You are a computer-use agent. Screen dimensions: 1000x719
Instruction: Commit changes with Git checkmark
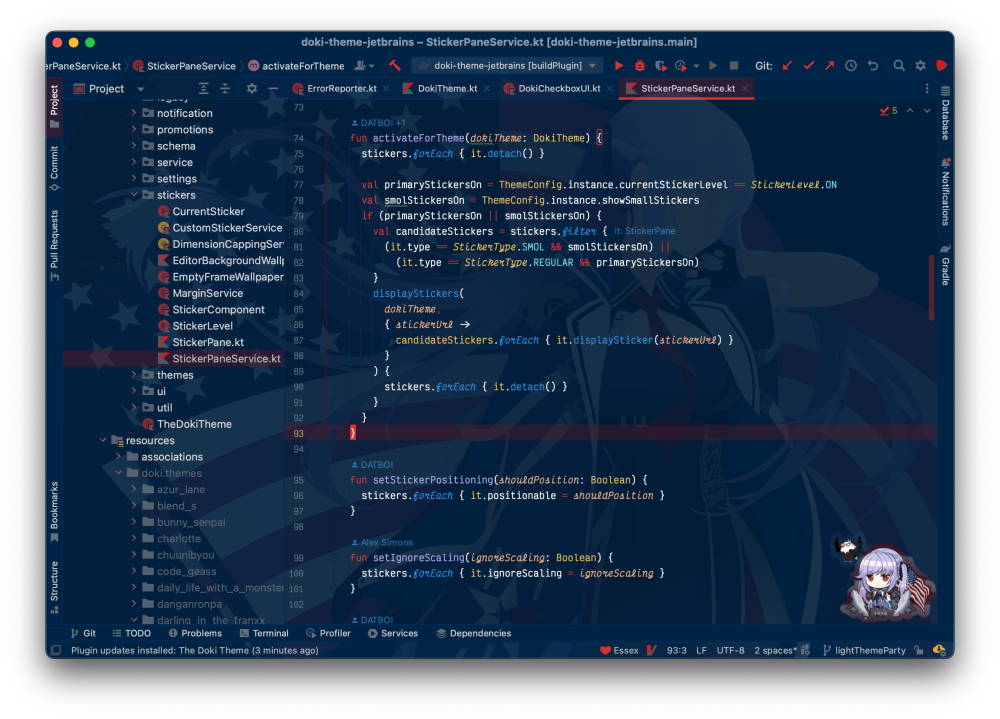tap(809, 65)
